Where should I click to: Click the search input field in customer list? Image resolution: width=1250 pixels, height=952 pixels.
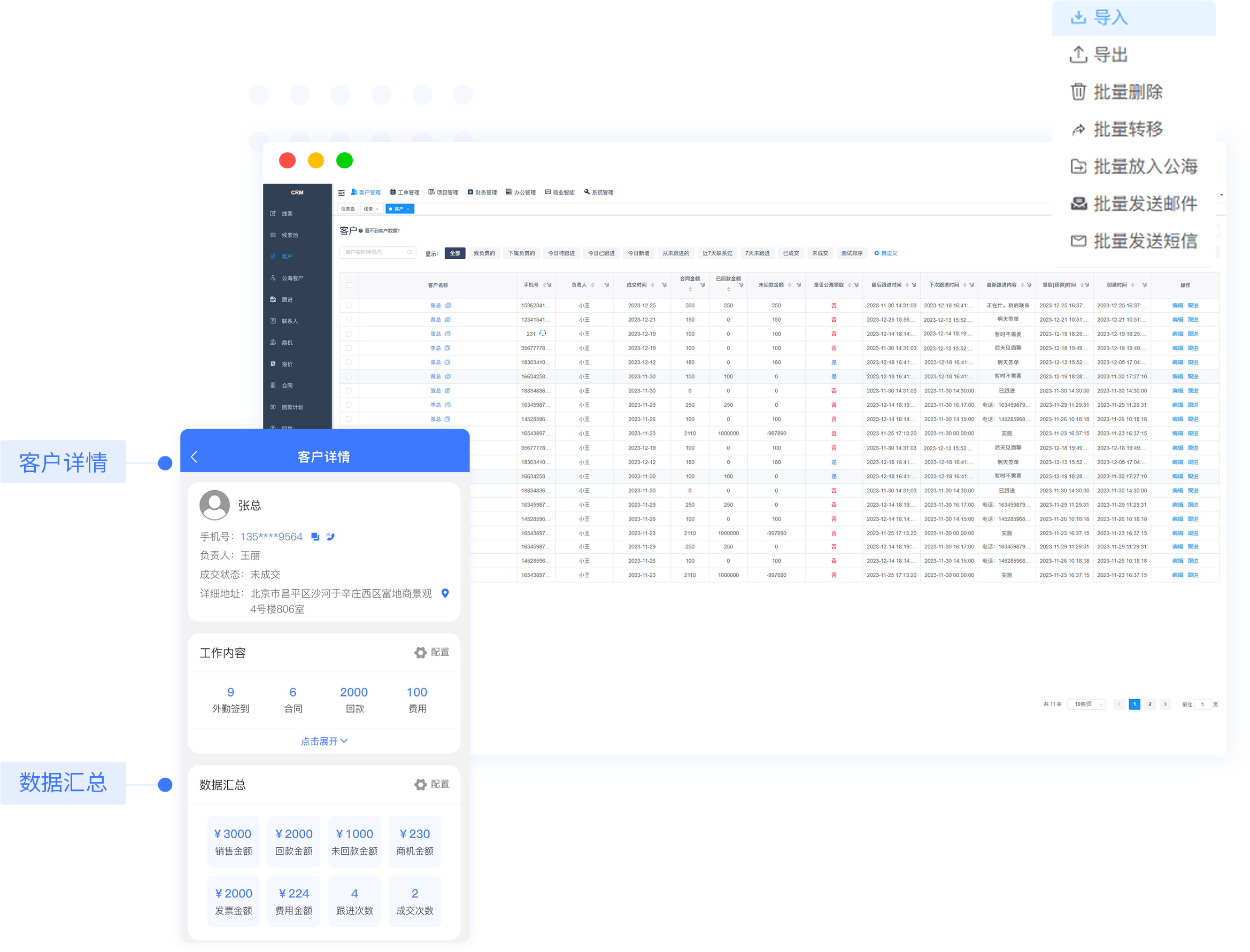pos(375,254)
